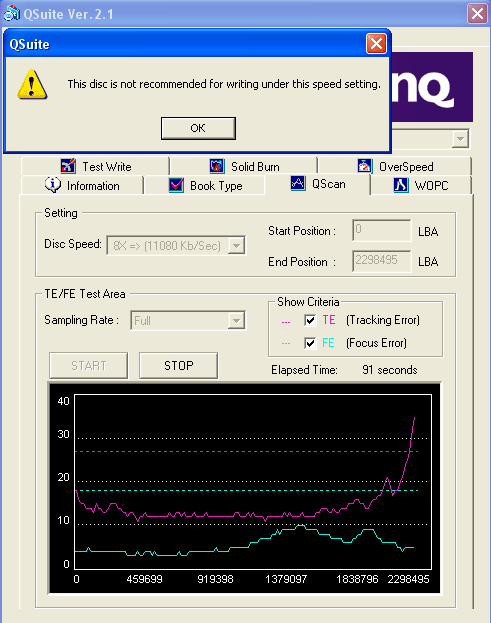Expand the Disc Speed dropdown
Viewport: 491px width, 623px height.
coord(236,246)
